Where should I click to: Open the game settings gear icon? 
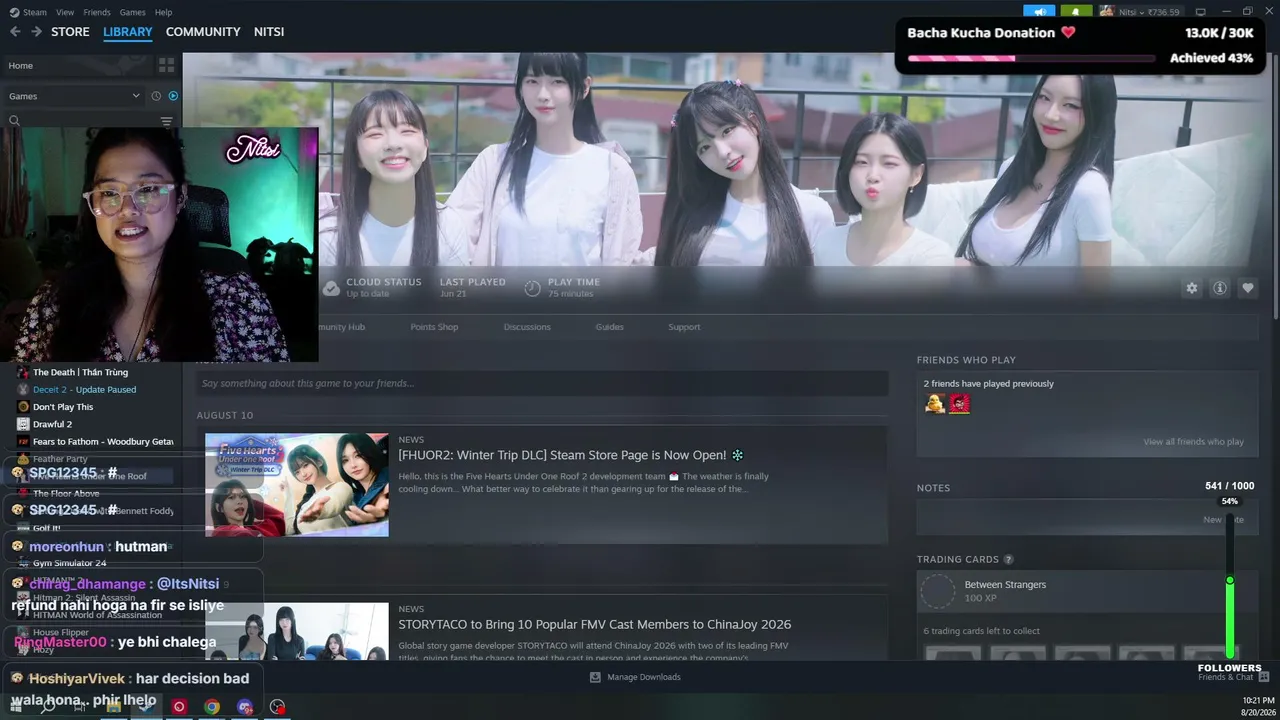click(x=1191, y=288)
